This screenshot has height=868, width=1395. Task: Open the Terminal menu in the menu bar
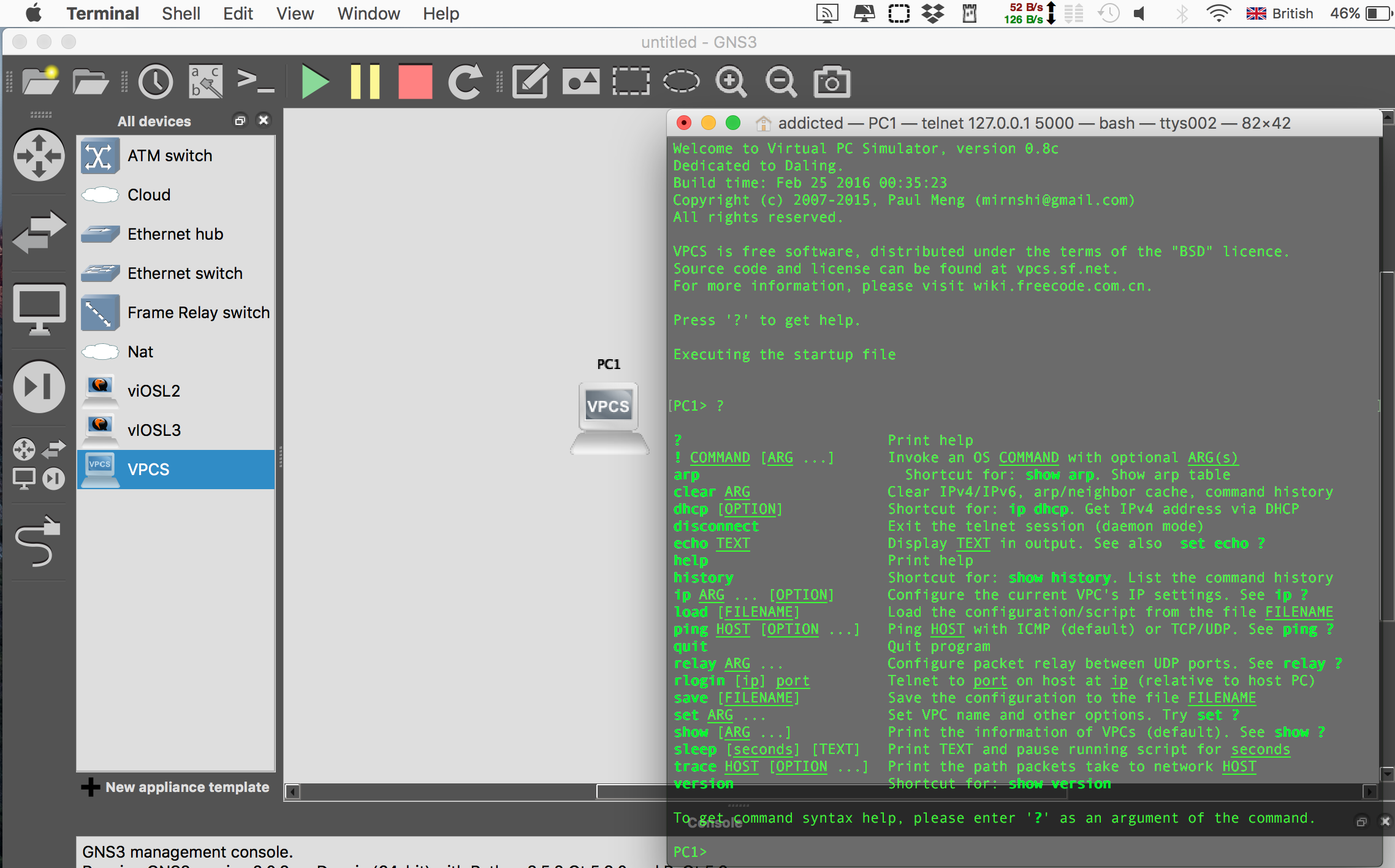[x=102, y=13]
